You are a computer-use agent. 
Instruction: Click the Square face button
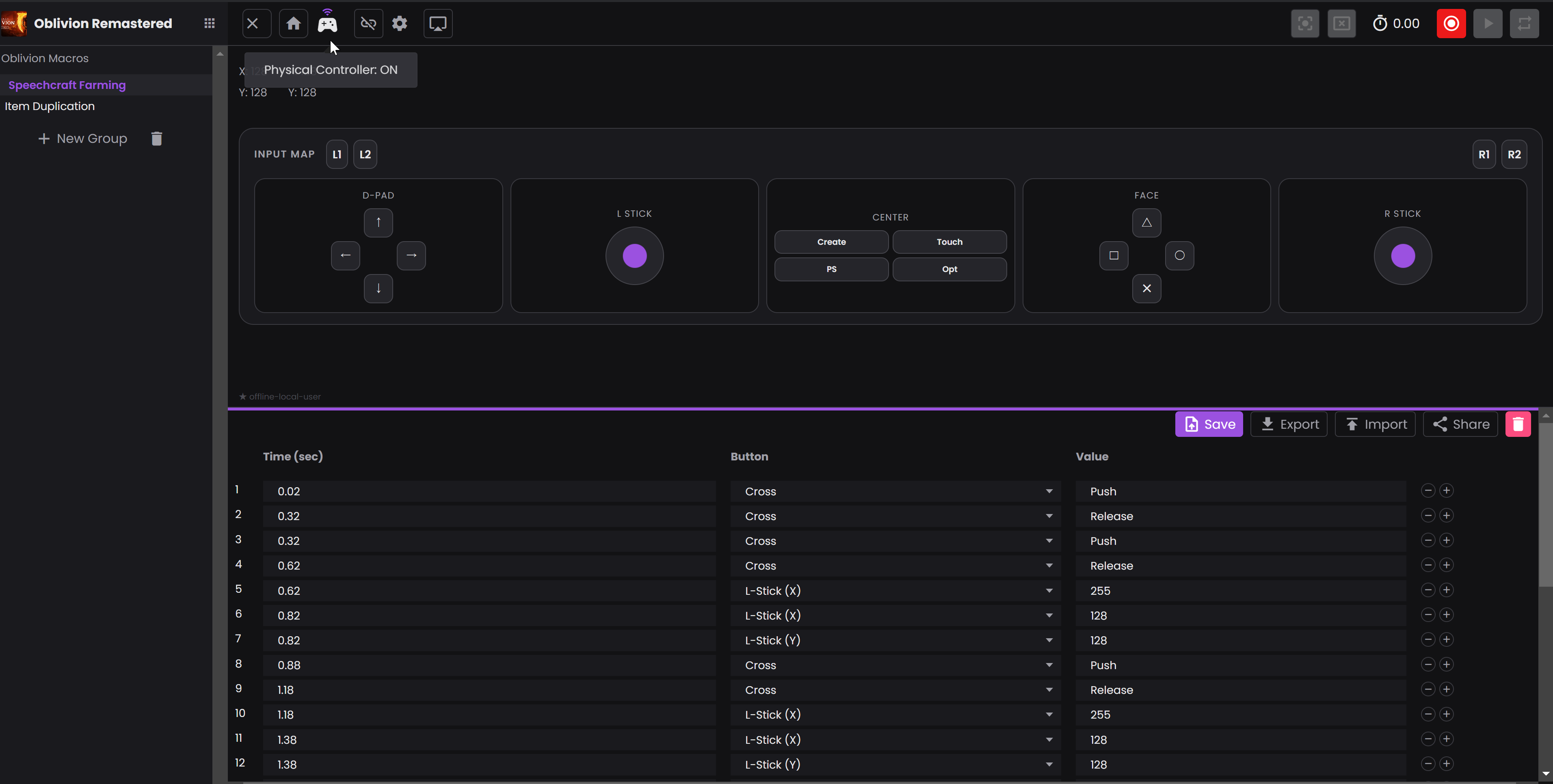pos(1114,255)
